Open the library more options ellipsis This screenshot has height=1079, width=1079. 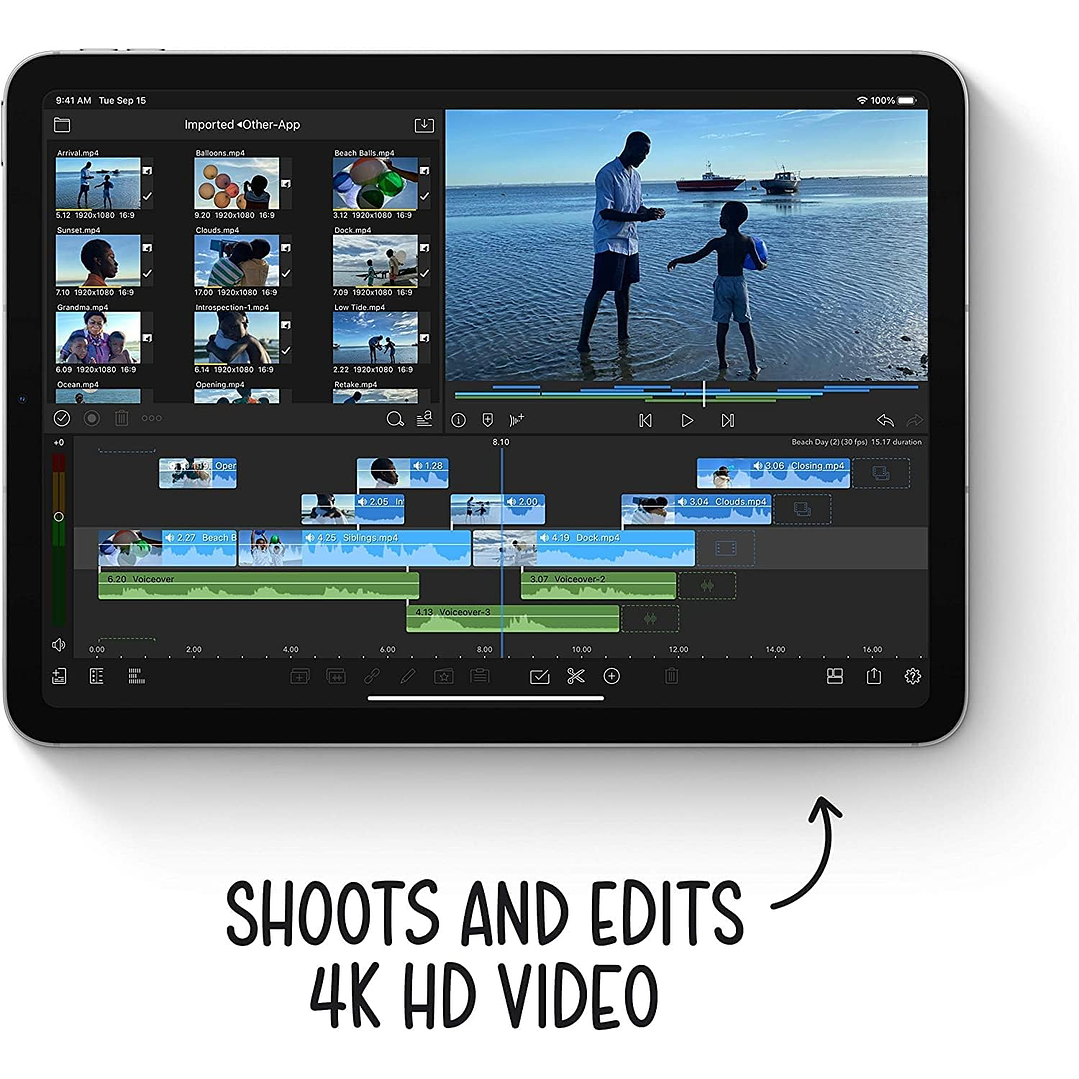[151, 419]
